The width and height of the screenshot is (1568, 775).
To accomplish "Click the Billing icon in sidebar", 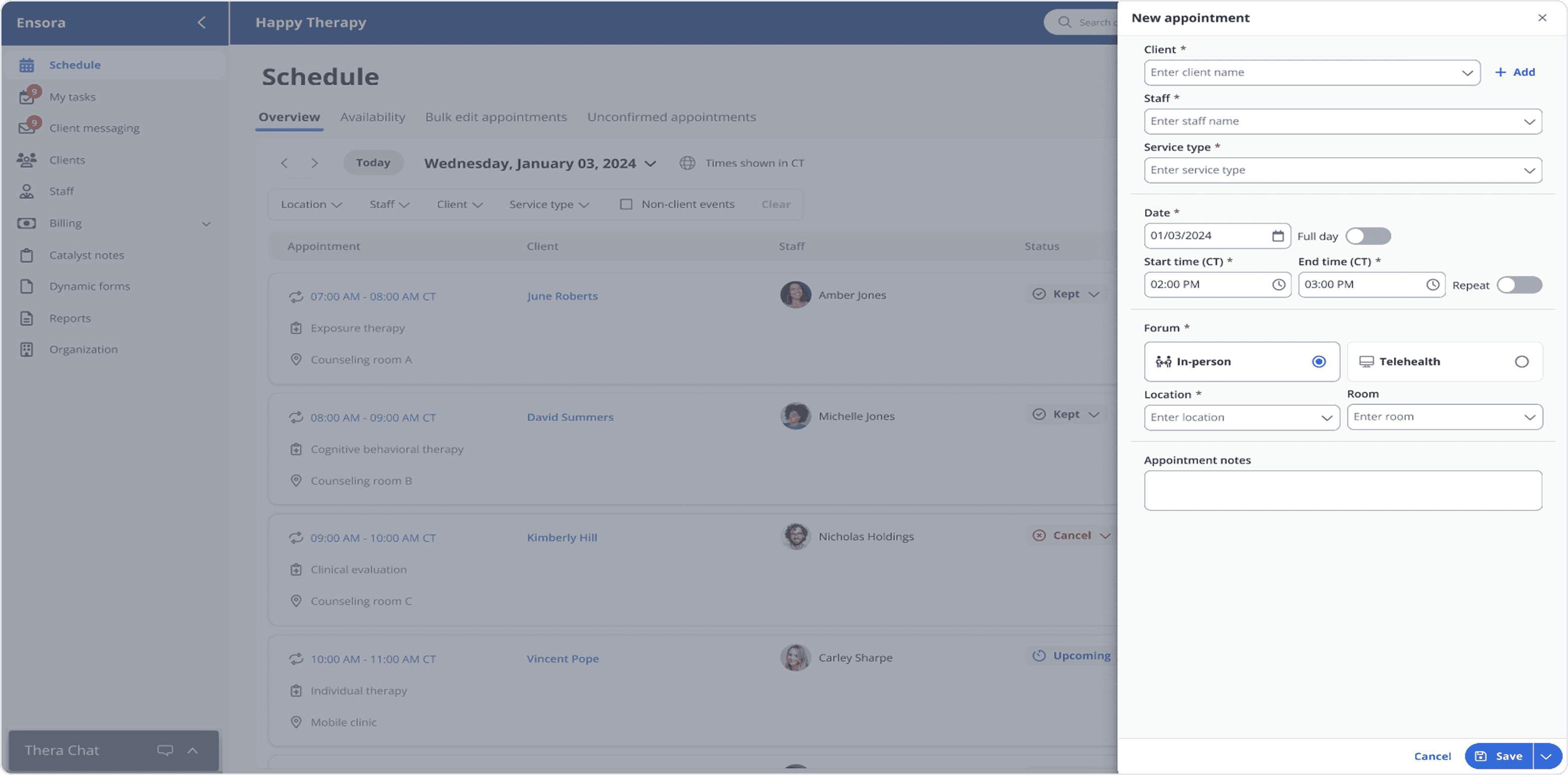I will point(27,223).
